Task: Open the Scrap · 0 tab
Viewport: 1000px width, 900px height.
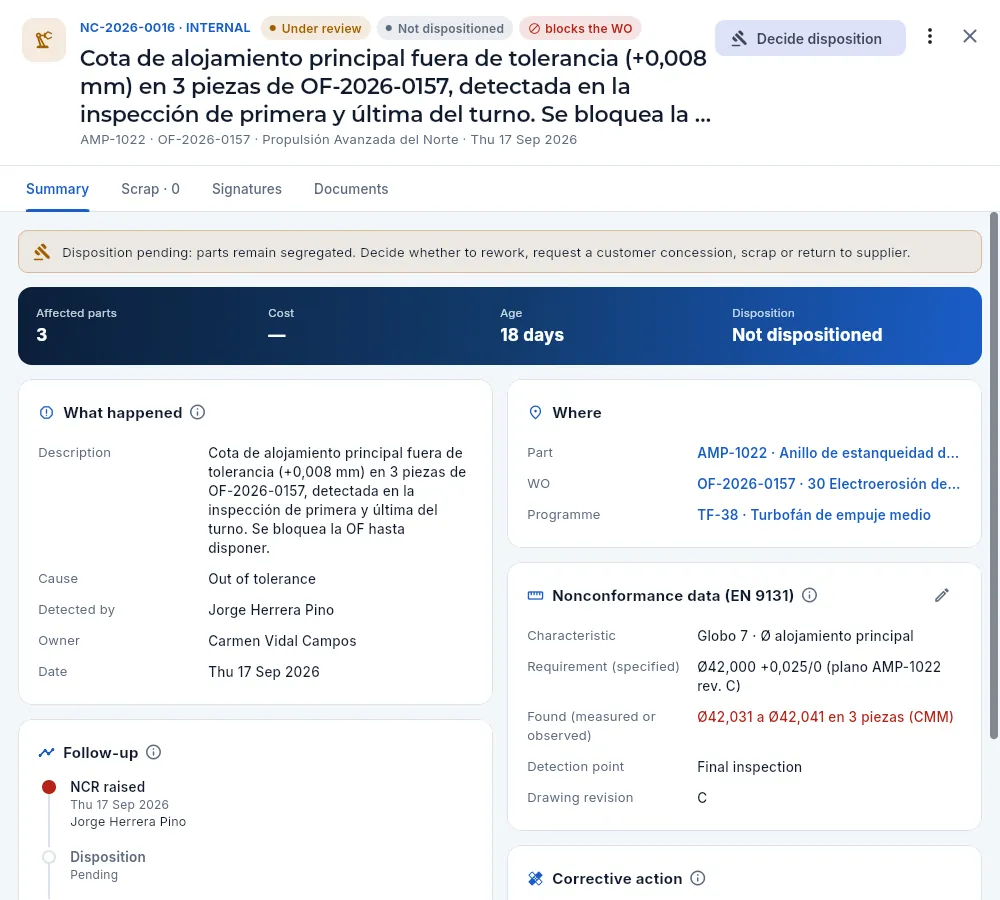Action: [x=151, y=189]
